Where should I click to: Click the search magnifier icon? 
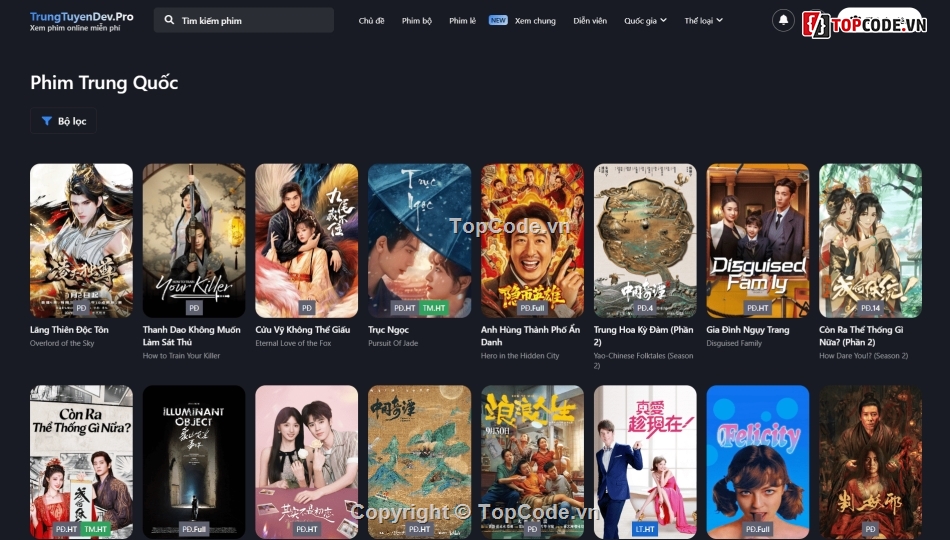(169, 20)
